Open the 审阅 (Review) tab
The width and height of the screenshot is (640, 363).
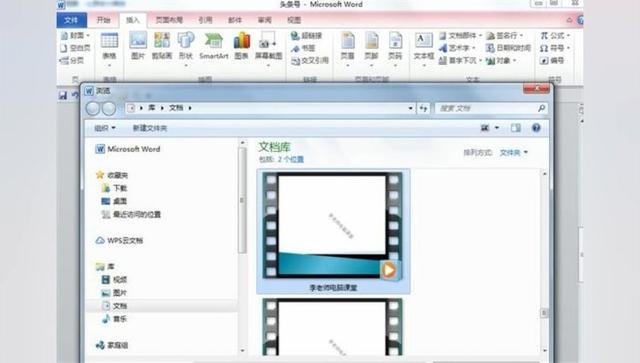(264, 20)
